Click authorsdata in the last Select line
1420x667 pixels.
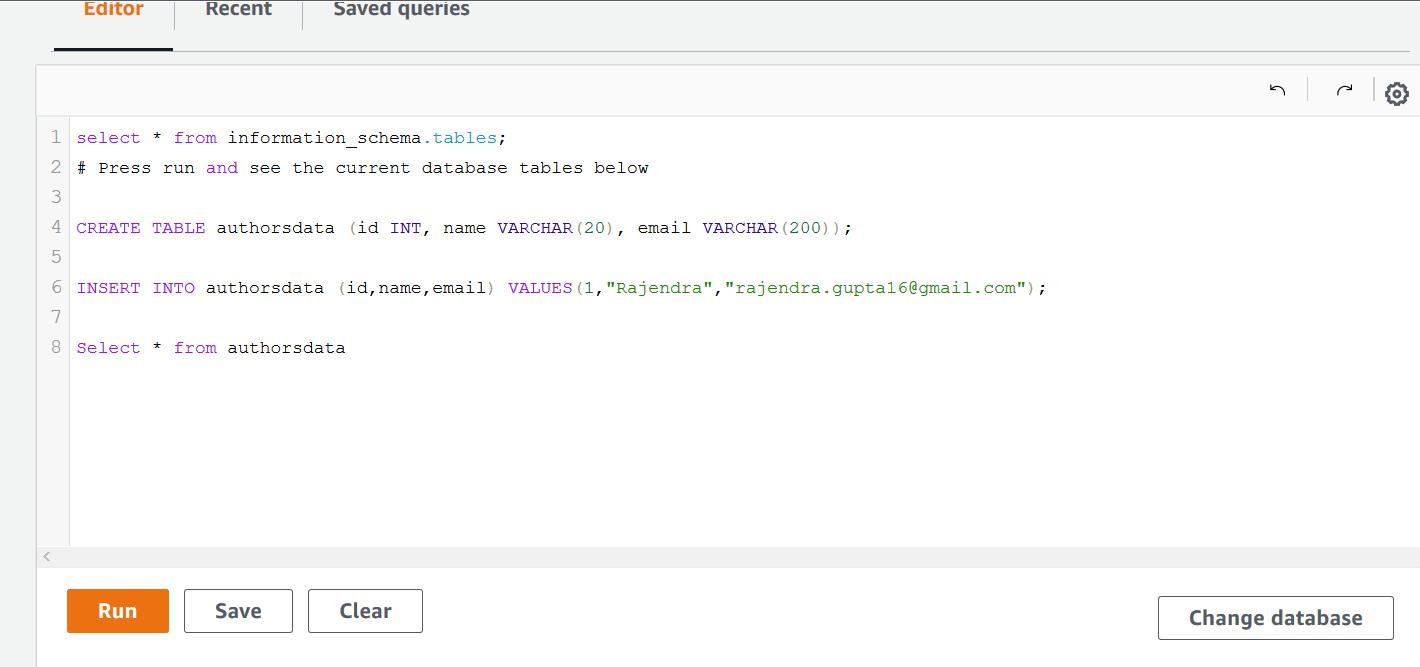coord(286,348)
